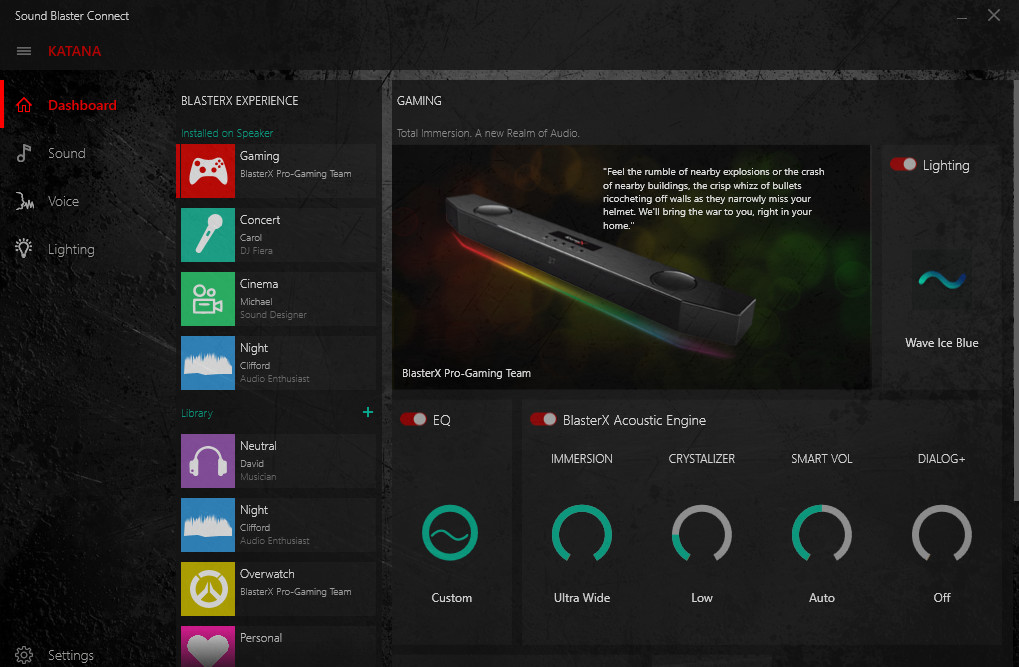Viewport: 1019px width, 667px height.
Task: Select the installed Night profile icon
Action: pyautogui.click(x=208, y=363)
